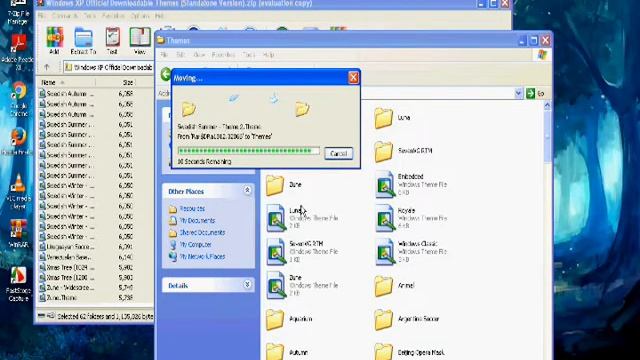The width and height of the screenshot is (640, 360).
Task: Click the Test icon in WinRAR toolbar
Action: point(112,40)
